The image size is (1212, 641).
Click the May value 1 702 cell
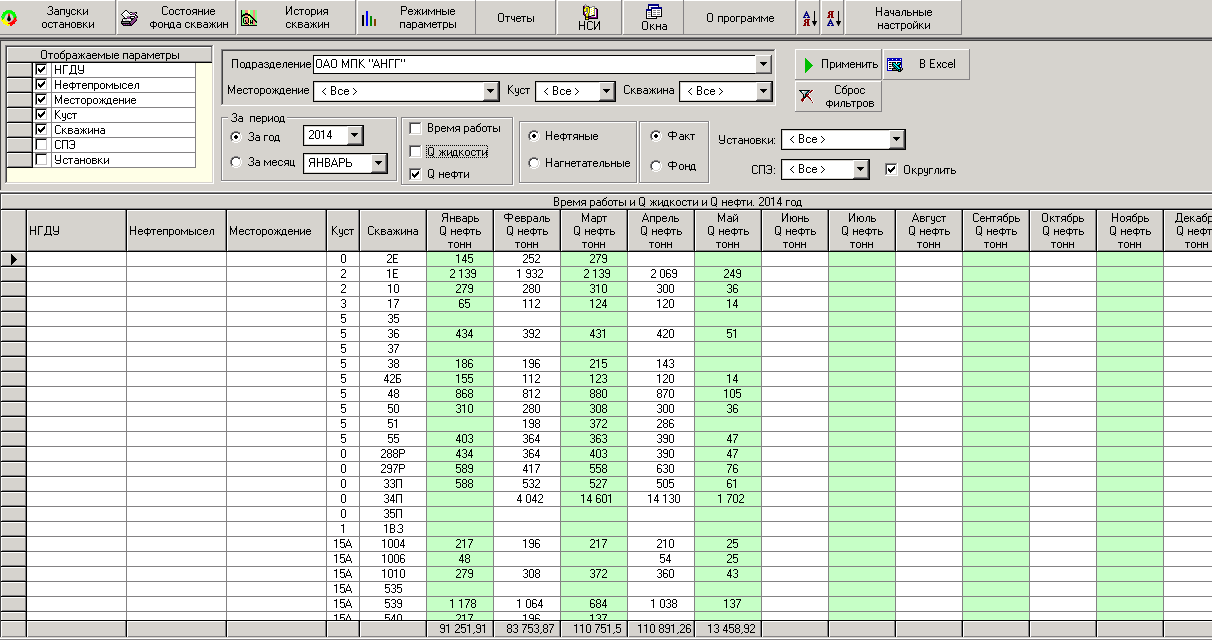[x=728, y=499]
